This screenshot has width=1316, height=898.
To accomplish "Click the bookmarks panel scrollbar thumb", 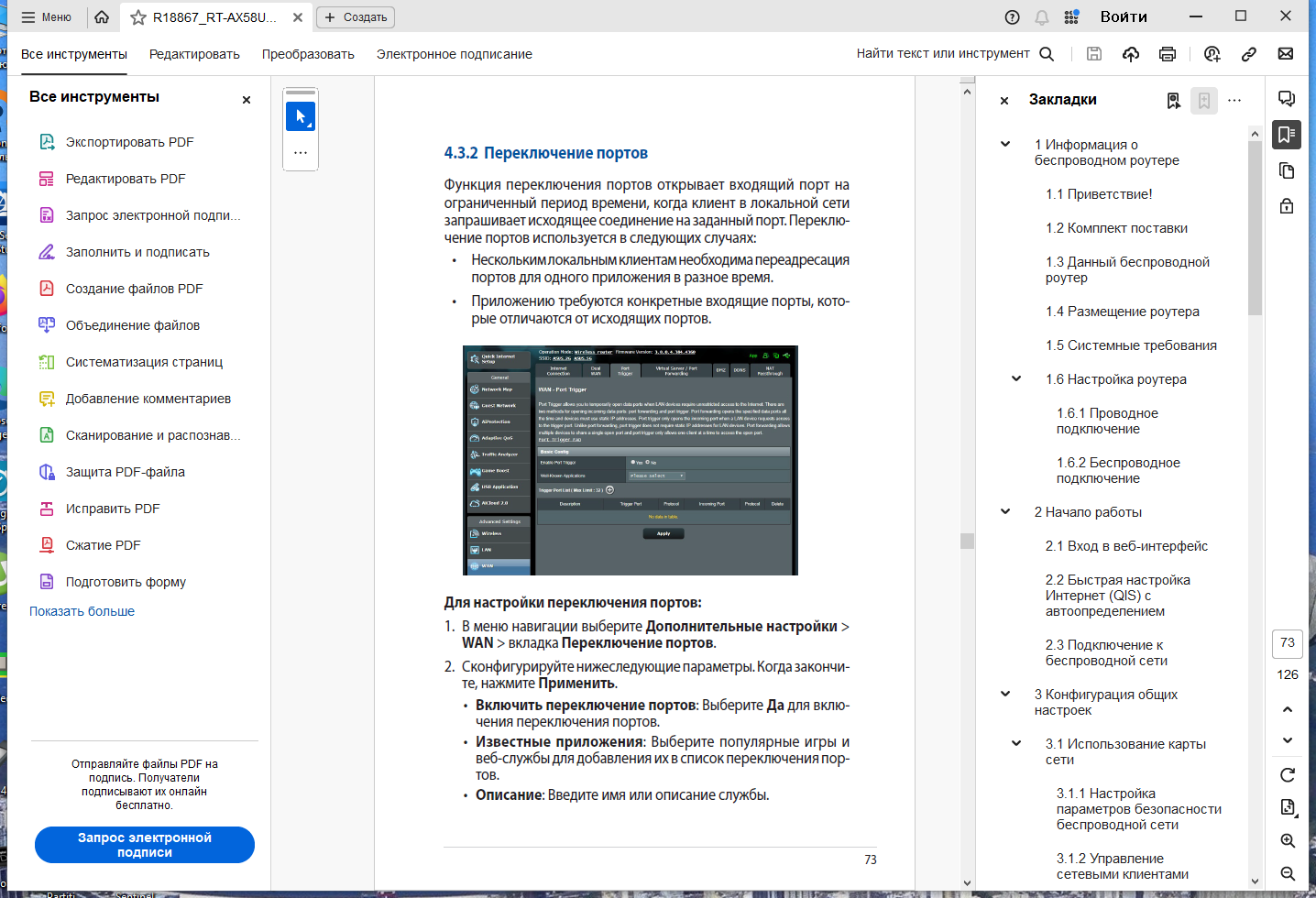I will click(x=1256, y=227).
